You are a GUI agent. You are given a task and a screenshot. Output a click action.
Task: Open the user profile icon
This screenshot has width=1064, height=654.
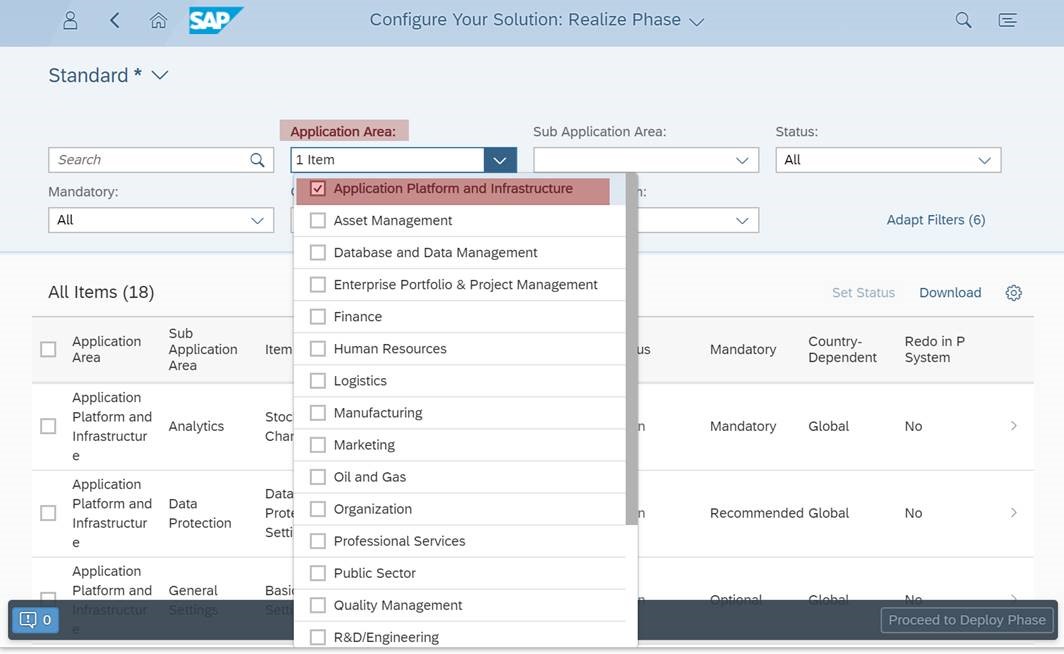tap(70, 20)
